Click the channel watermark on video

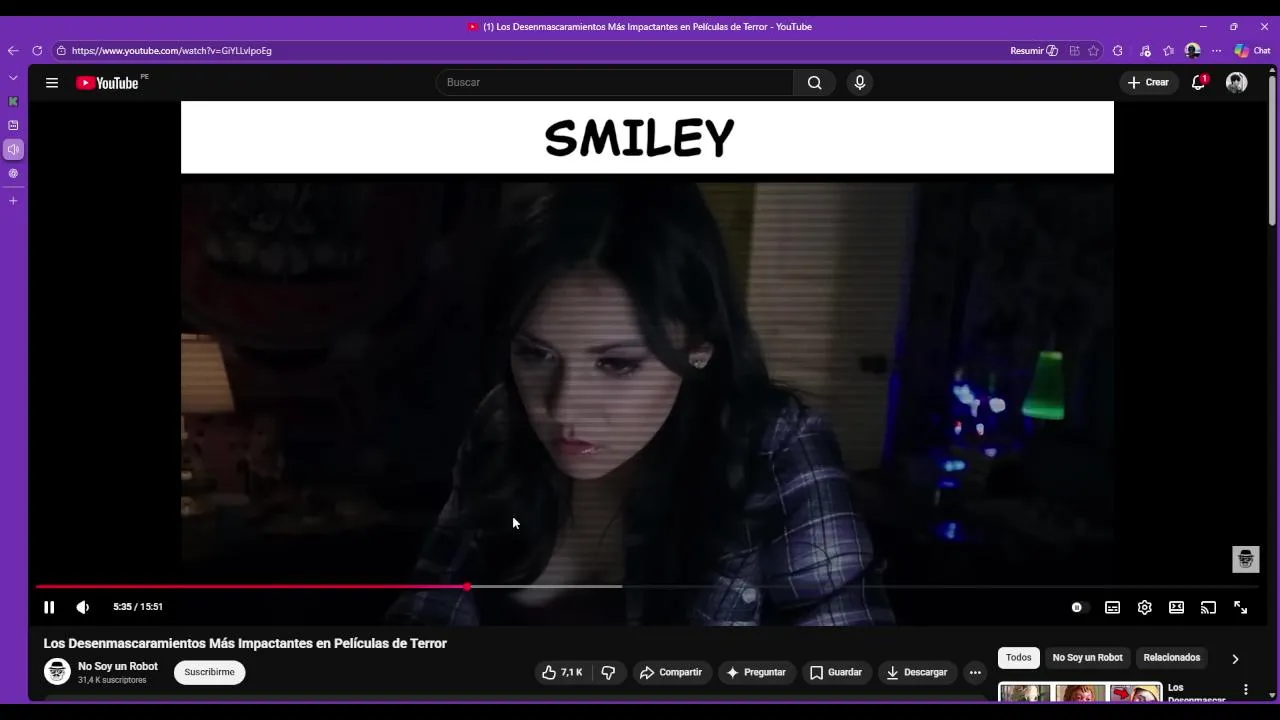click(1245, 559)
